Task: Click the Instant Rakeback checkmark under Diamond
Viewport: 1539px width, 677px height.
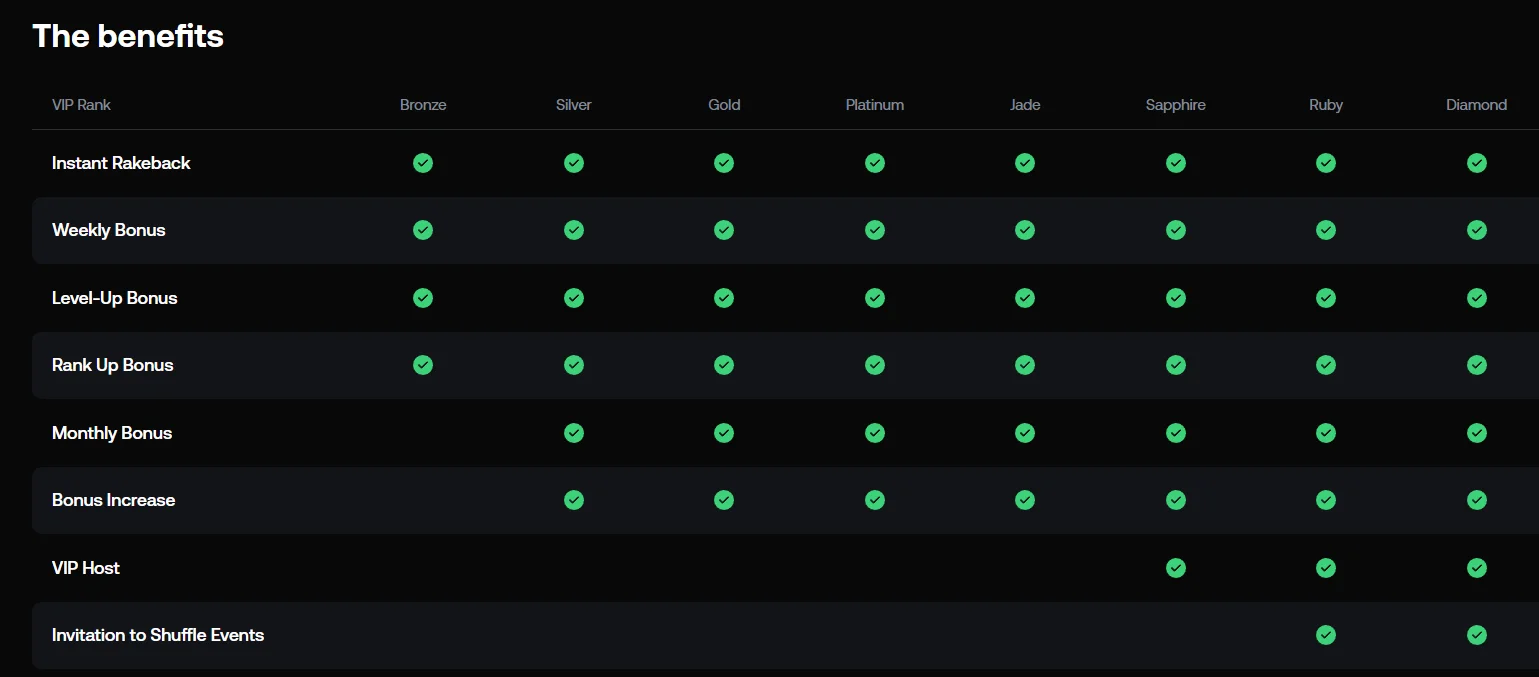Action: [x=1477, y=163]
